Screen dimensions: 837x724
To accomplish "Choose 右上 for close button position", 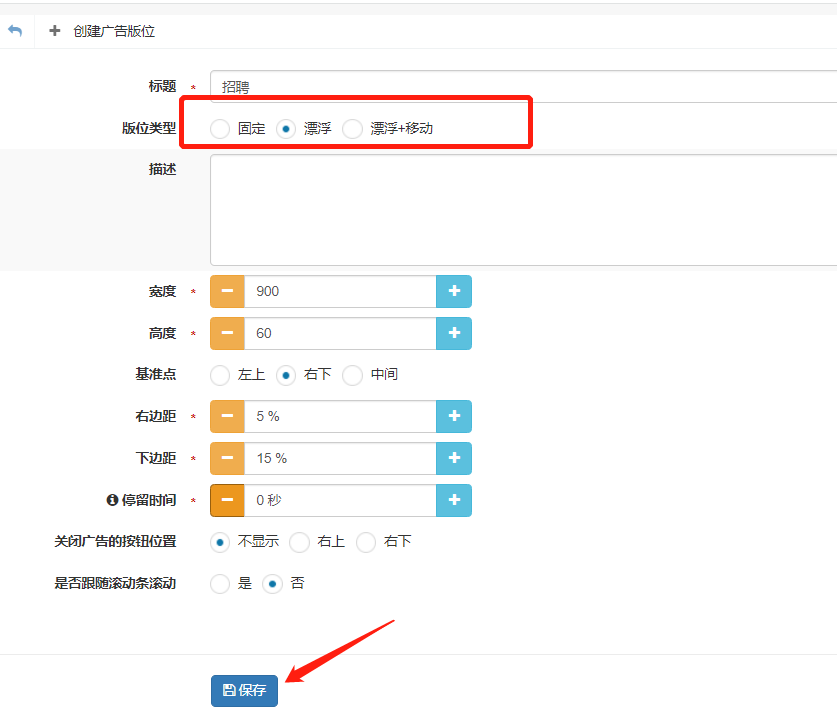I will pos(299,542).
